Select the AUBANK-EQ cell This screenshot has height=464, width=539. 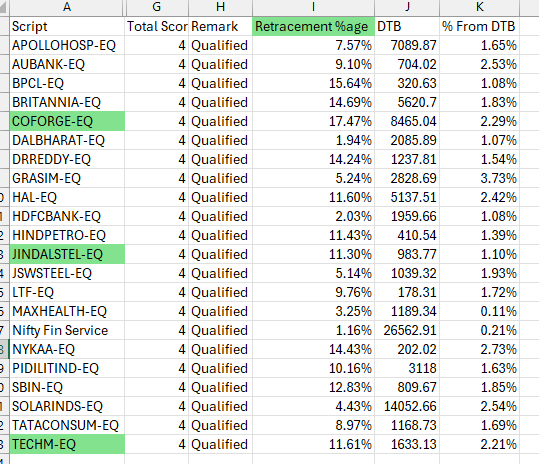[67, 64]
